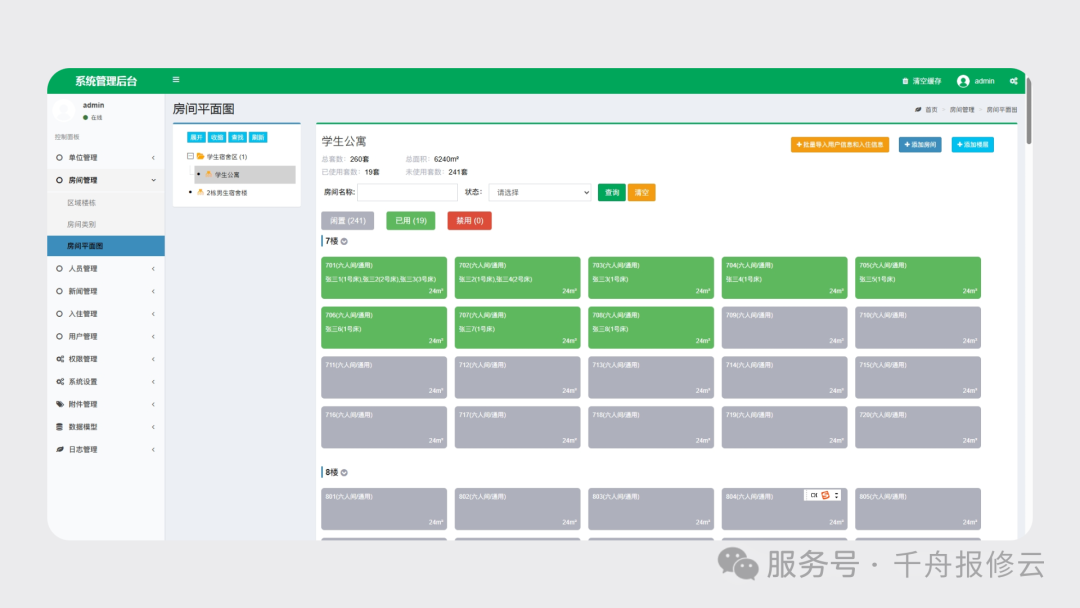Collapse the 7楼 floor section chevron
Viewport: 1080px width, 608px height.
pos(344,241)
